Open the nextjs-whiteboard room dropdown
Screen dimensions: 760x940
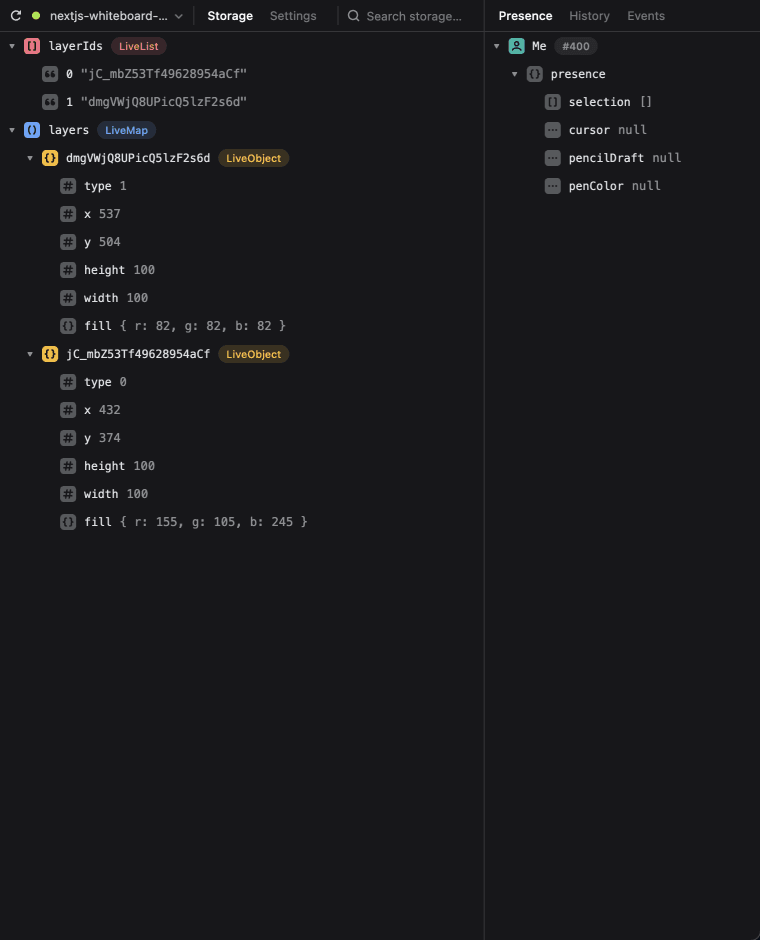(178, 15)
